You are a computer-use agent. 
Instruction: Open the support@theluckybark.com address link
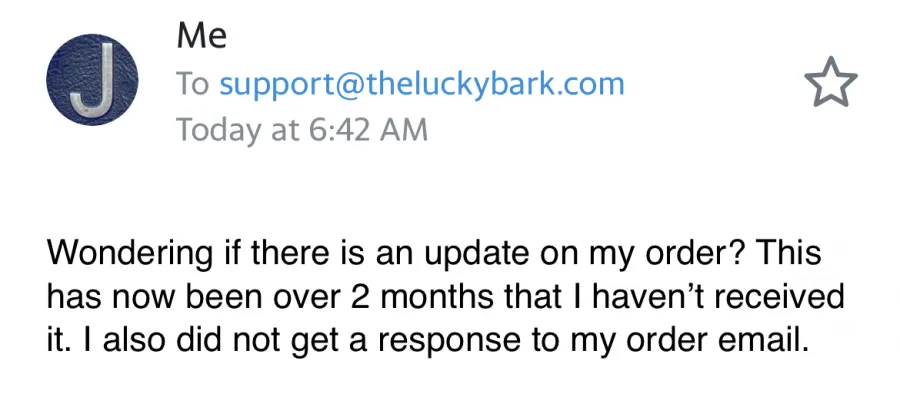(x=422, y=84)
